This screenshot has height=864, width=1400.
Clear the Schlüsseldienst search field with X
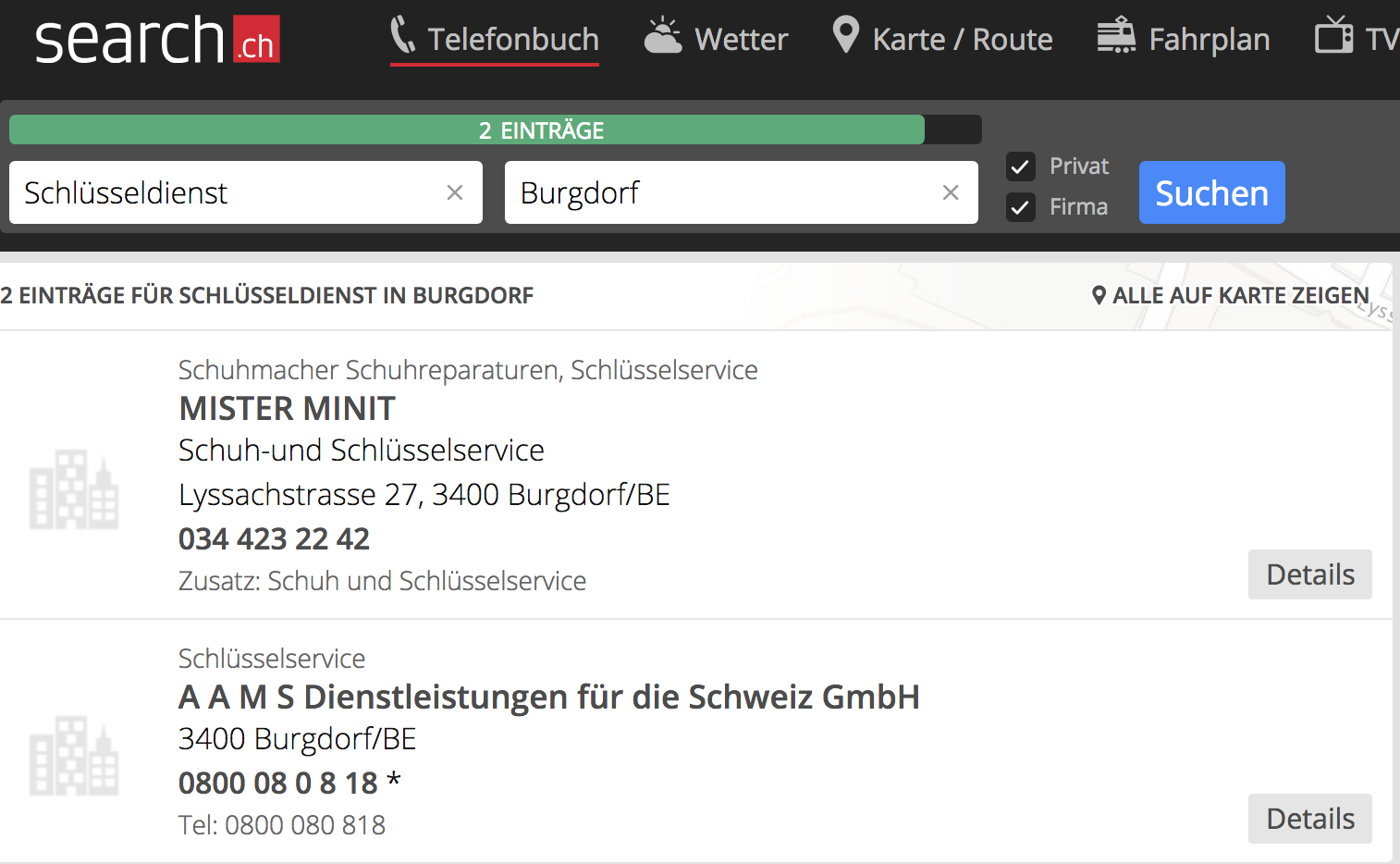pyautogui.click(x=455, y=192)
